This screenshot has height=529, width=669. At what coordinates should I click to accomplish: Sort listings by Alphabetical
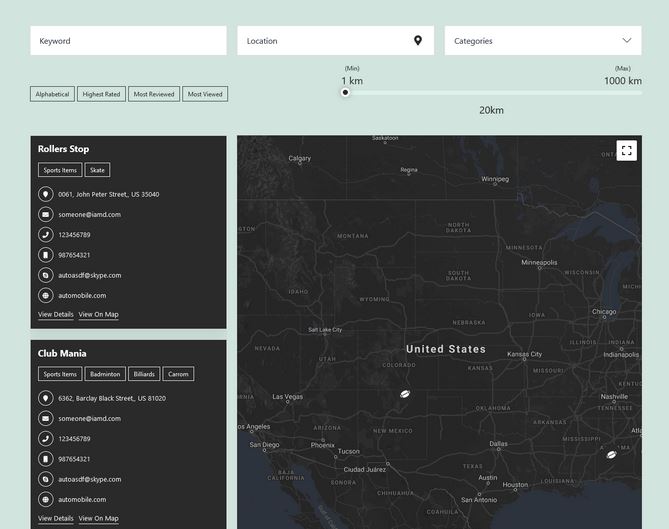(52, 94)
